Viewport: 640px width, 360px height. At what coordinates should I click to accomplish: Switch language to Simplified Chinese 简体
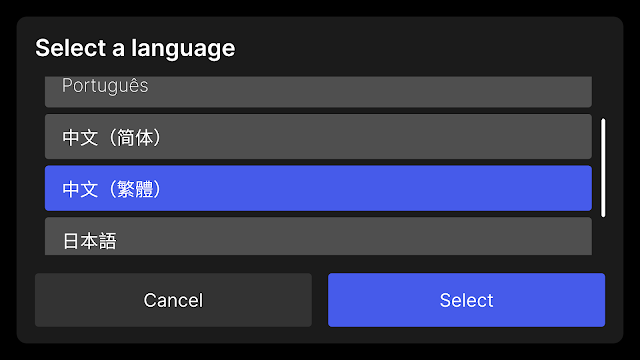(x=318, y=137)
